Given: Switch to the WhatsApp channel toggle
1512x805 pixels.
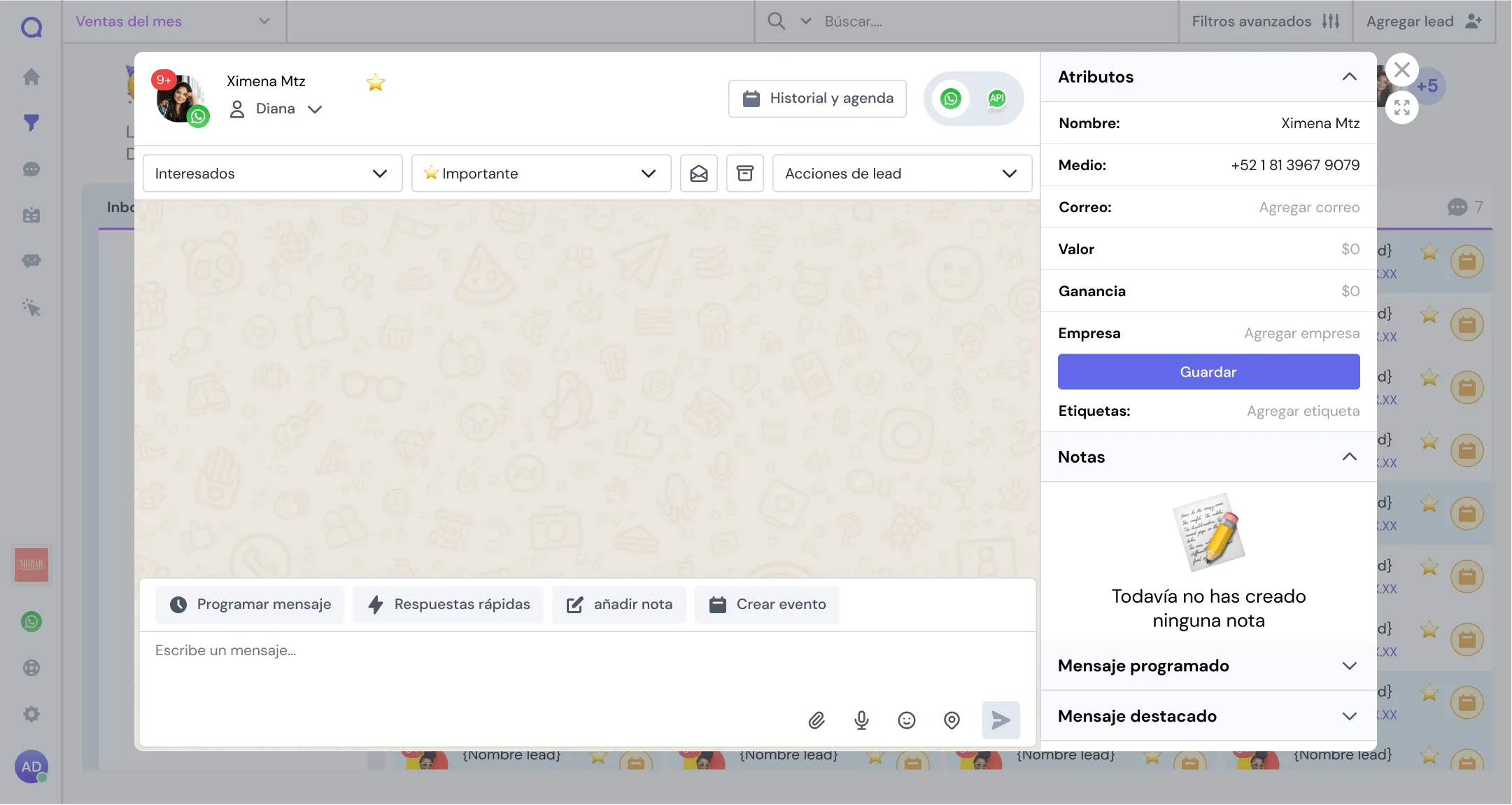Looking at the screenshot, I should pyautogui.click(x=950, y=99).
